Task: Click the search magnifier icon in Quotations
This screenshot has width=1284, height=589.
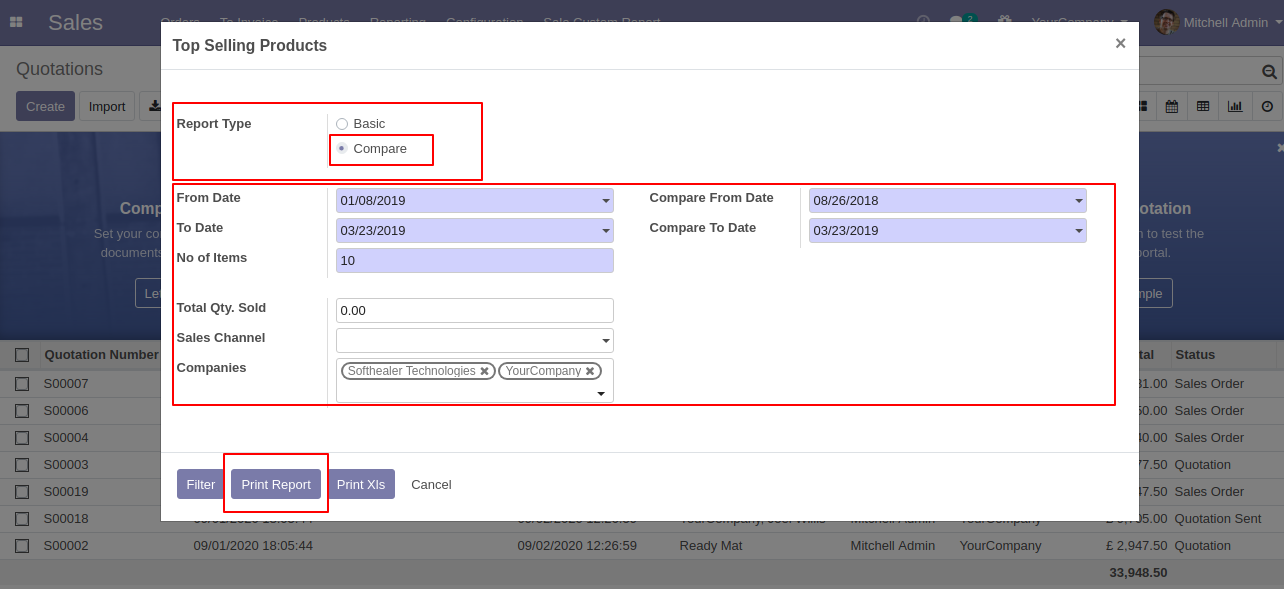Action: [1269, 71]
